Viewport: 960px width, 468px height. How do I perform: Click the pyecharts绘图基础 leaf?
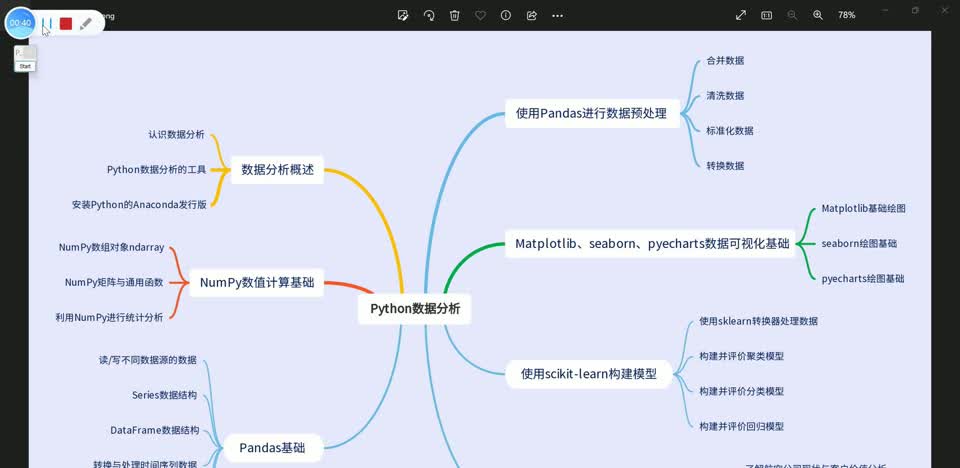(863, 279)
